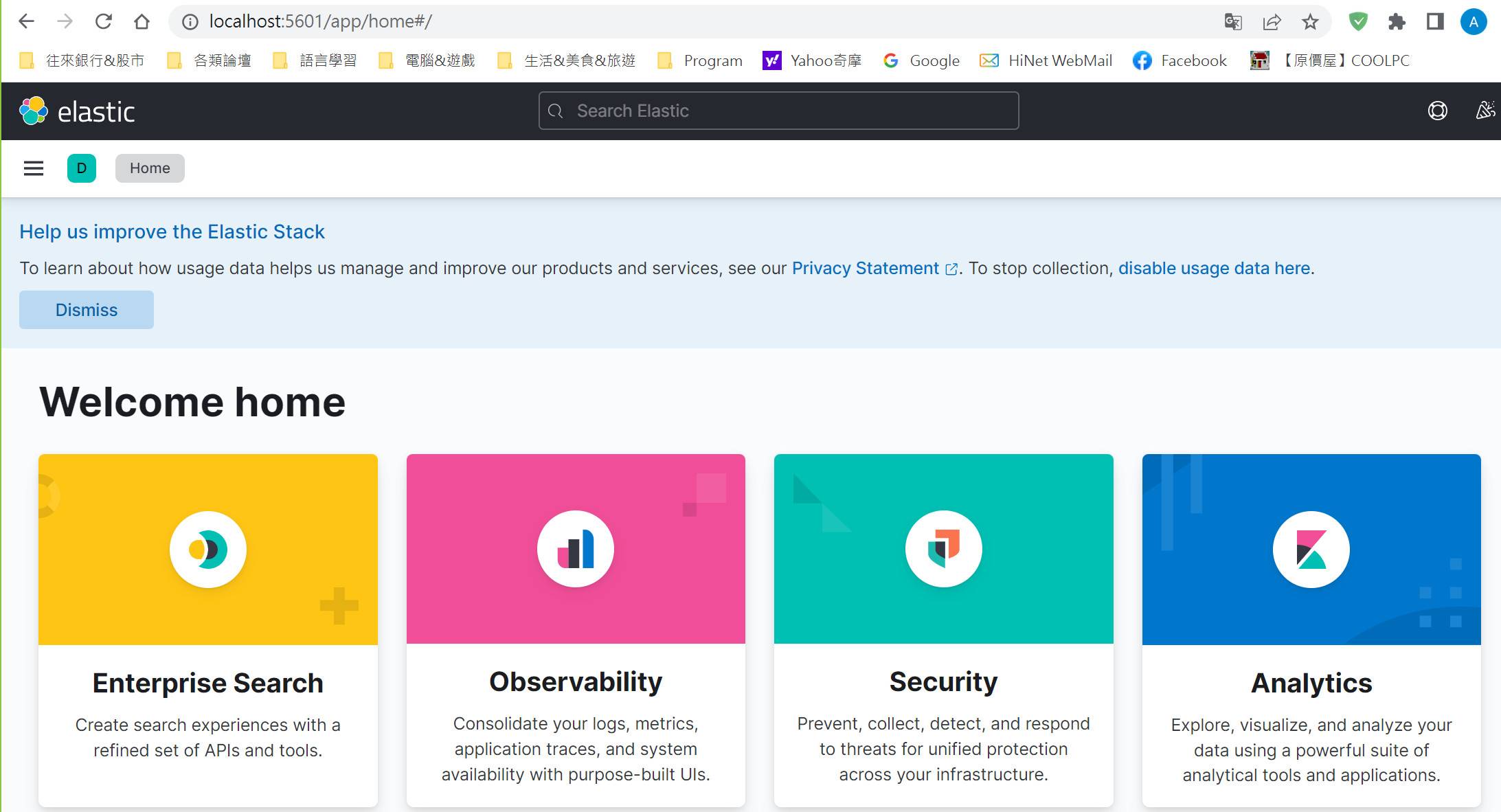Bookmark this page with the star icon
The image size is (1501, 812).
pos(1310,22)
